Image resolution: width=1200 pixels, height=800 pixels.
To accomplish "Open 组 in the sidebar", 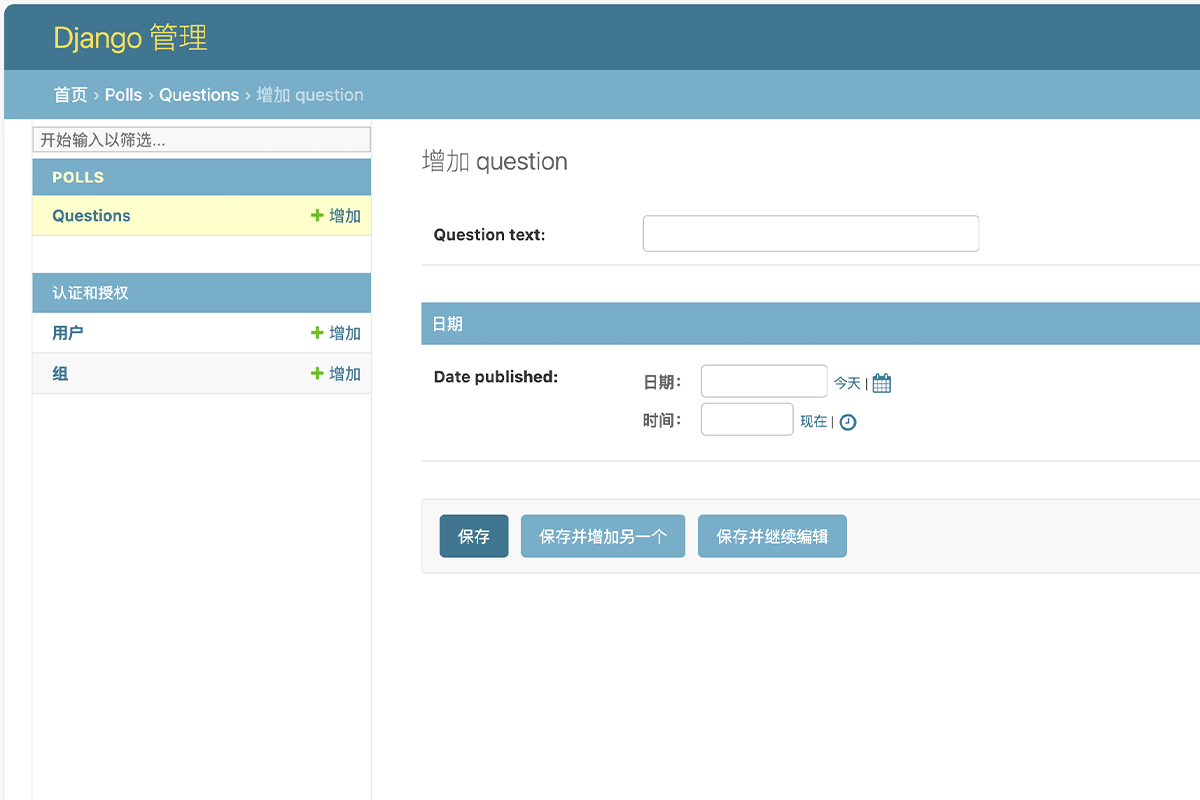I will click(x=60, y=373).
